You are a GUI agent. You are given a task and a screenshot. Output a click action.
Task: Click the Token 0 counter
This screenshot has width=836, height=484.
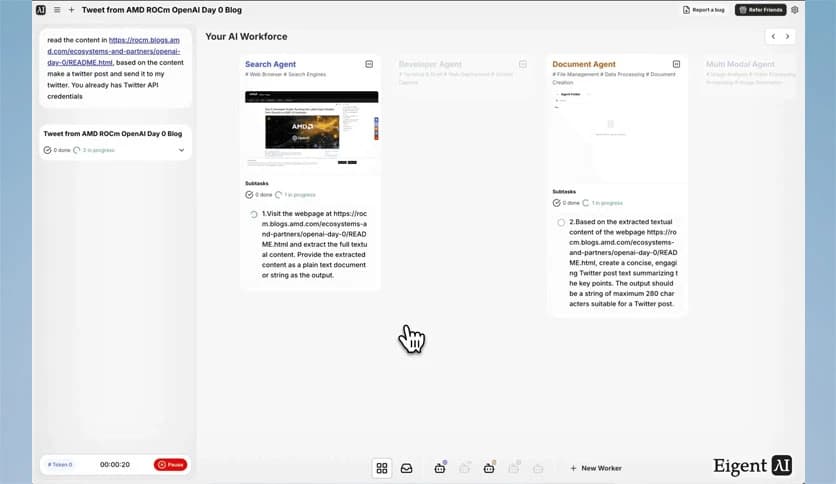point(60,465)
